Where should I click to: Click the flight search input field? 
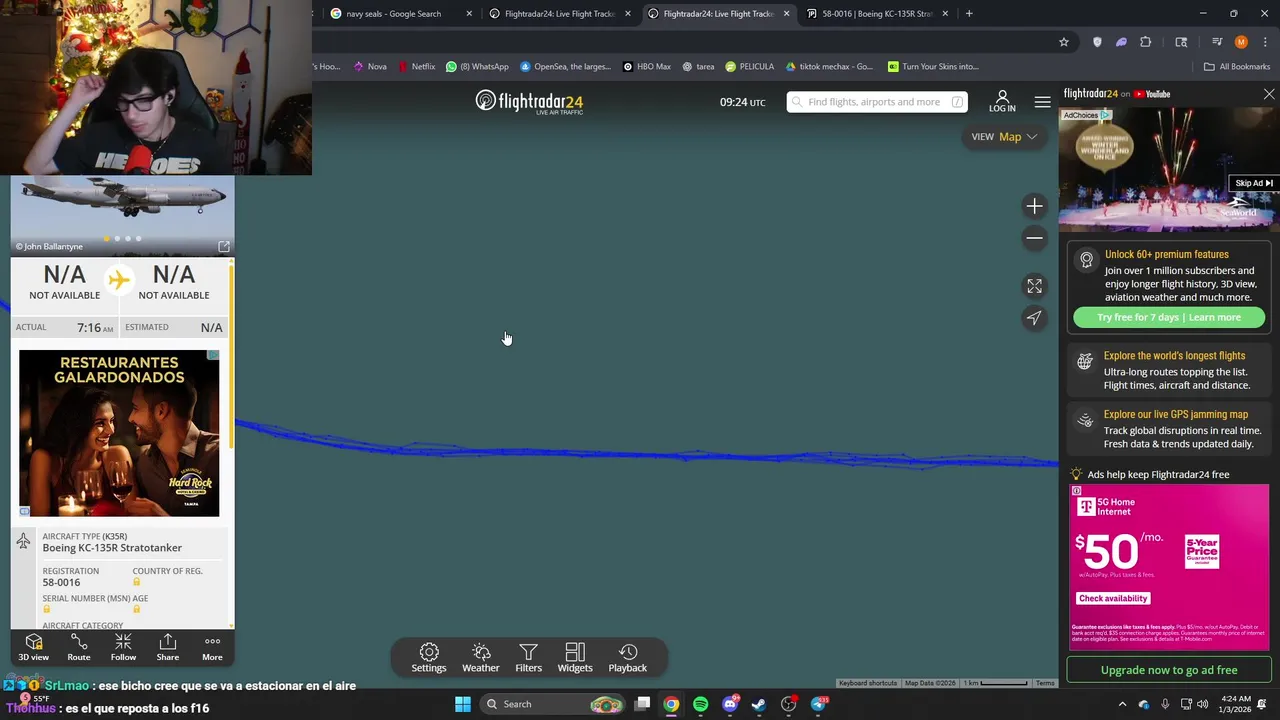click(x=877, y=102)
